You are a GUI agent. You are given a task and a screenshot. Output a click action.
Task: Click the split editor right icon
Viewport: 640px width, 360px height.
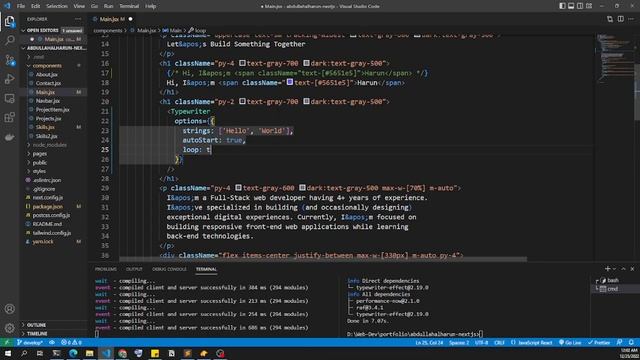[620, 19]
